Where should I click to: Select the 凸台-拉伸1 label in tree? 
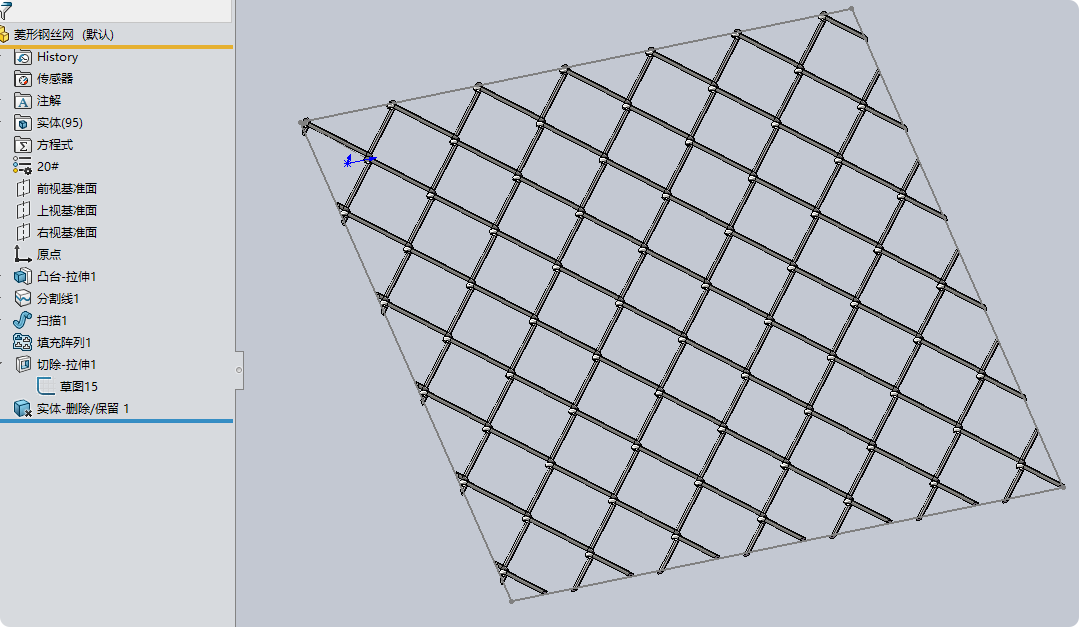(x=67, y=277)
